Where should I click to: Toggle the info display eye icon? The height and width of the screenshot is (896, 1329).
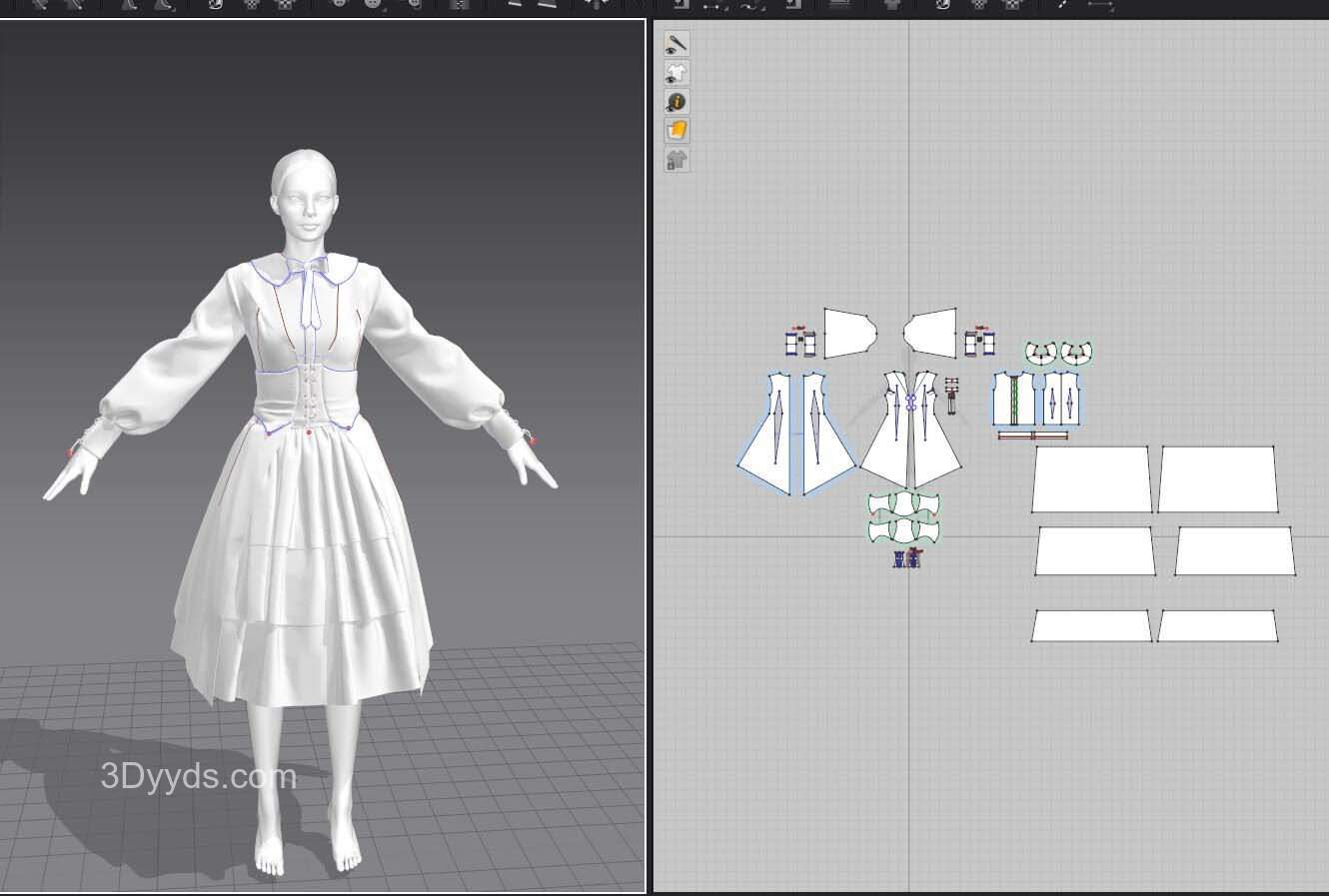coord(676,102)
